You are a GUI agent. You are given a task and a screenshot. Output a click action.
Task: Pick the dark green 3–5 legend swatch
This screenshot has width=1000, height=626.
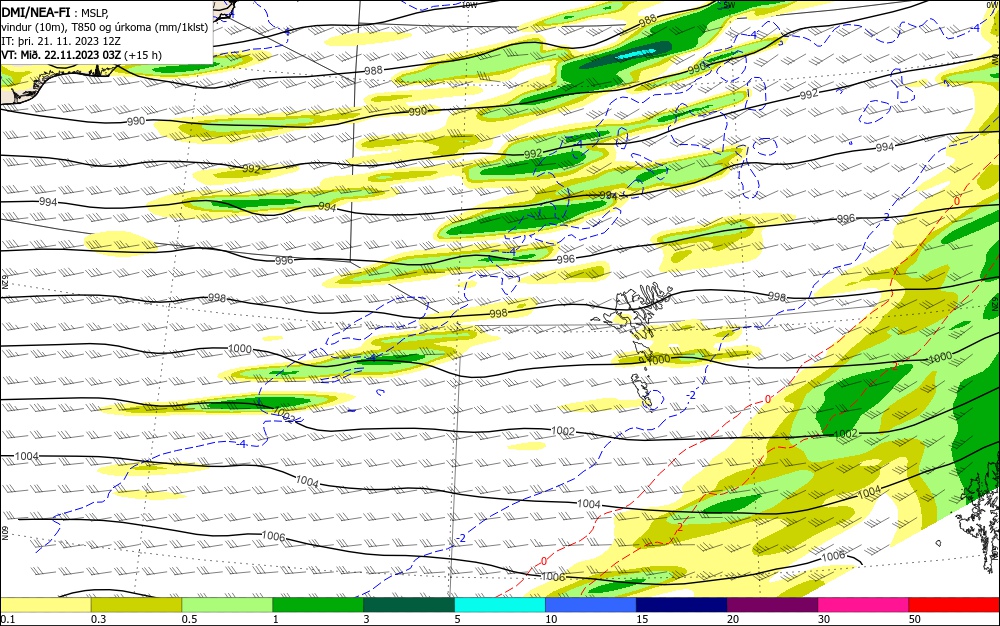click(x=409, y=605)
